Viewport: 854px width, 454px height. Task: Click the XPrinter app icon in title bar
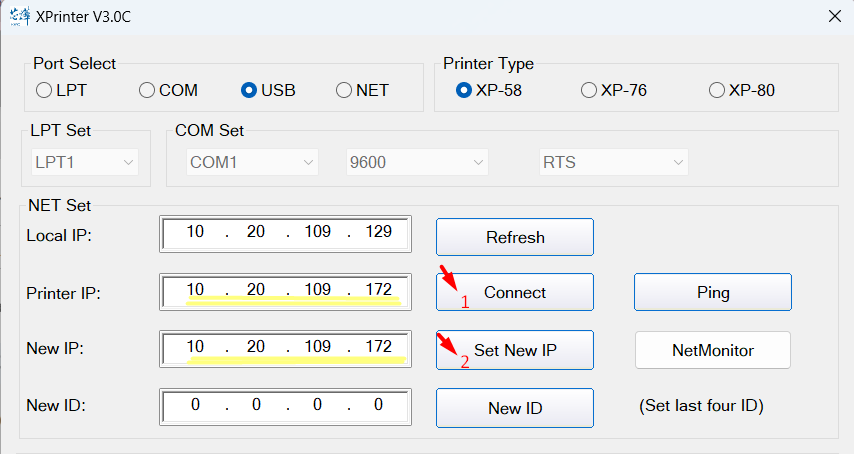click(20, 16)
